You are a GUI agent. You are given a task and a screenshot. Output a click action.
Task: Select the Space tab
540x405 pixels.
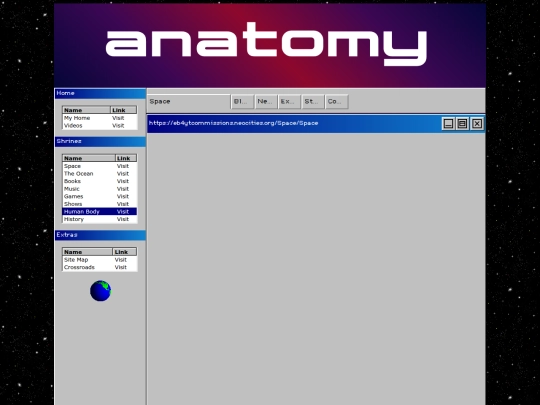tap(189, 102)
